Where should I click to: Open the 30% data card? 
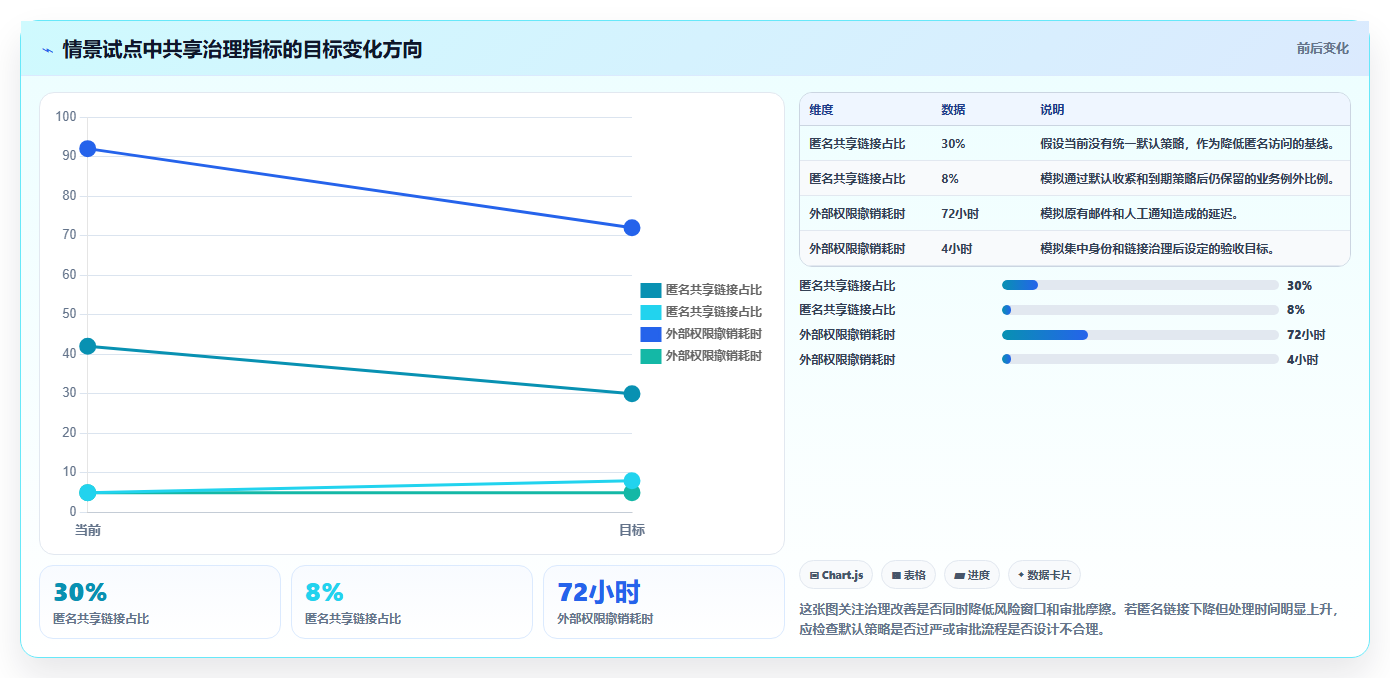[x=160, y=602]
